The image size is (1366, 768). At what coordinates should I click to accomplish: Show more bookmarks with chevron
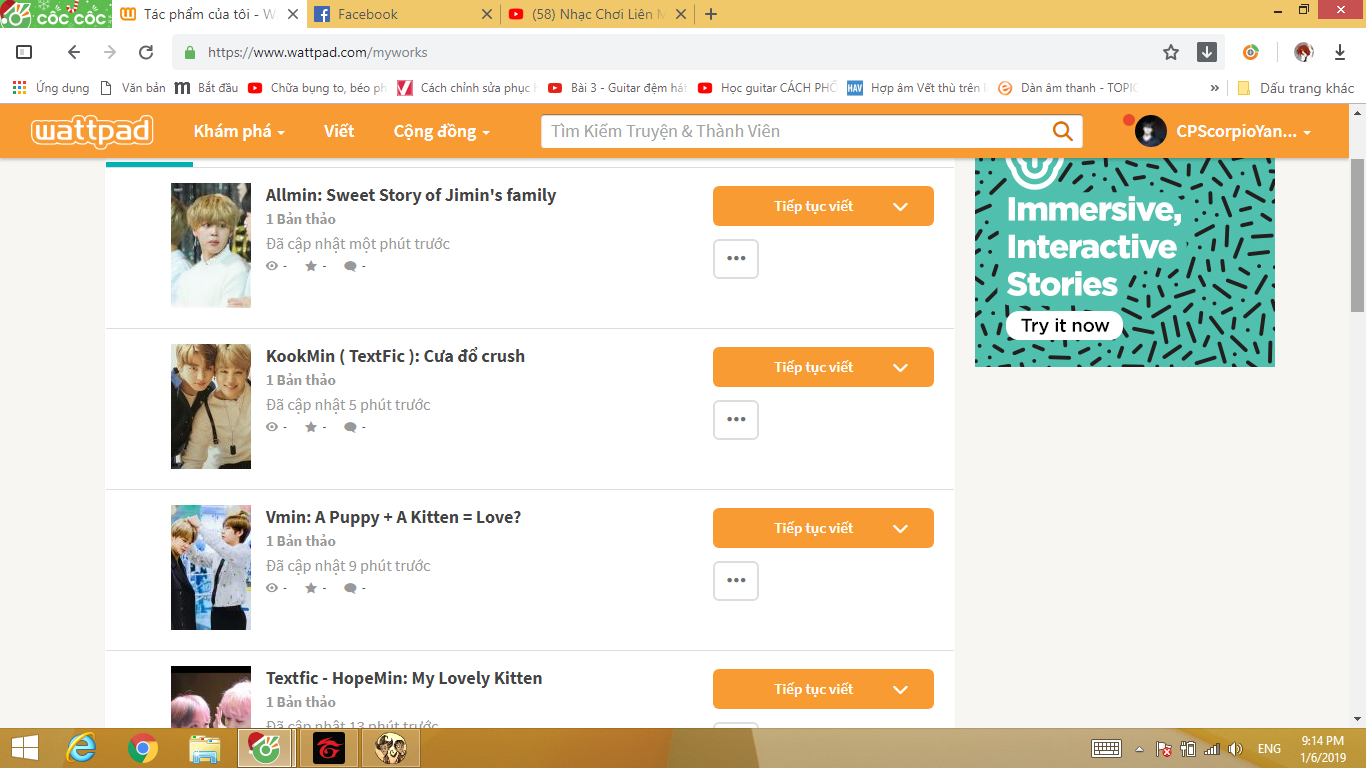pos(1214,88)
